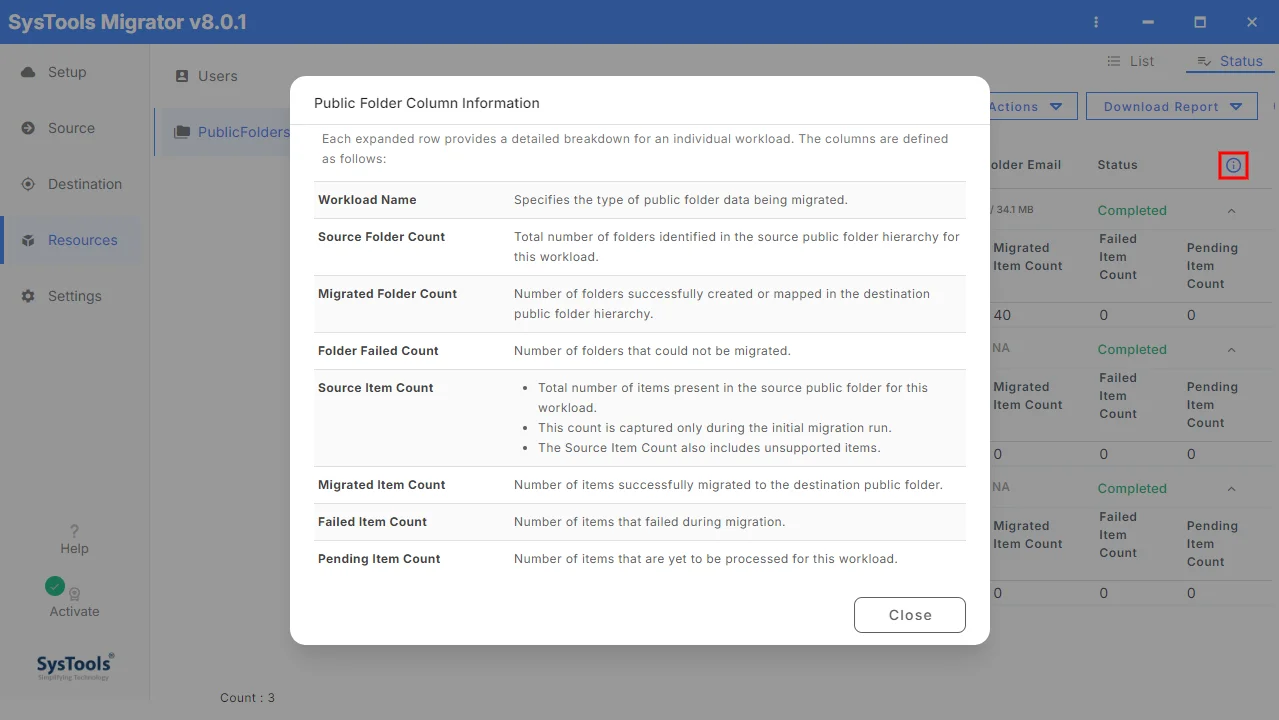This screenshot has height=720, width=1279.
Task: Click the Source arrow icon in sidebar
Action: tap(28, 128)
